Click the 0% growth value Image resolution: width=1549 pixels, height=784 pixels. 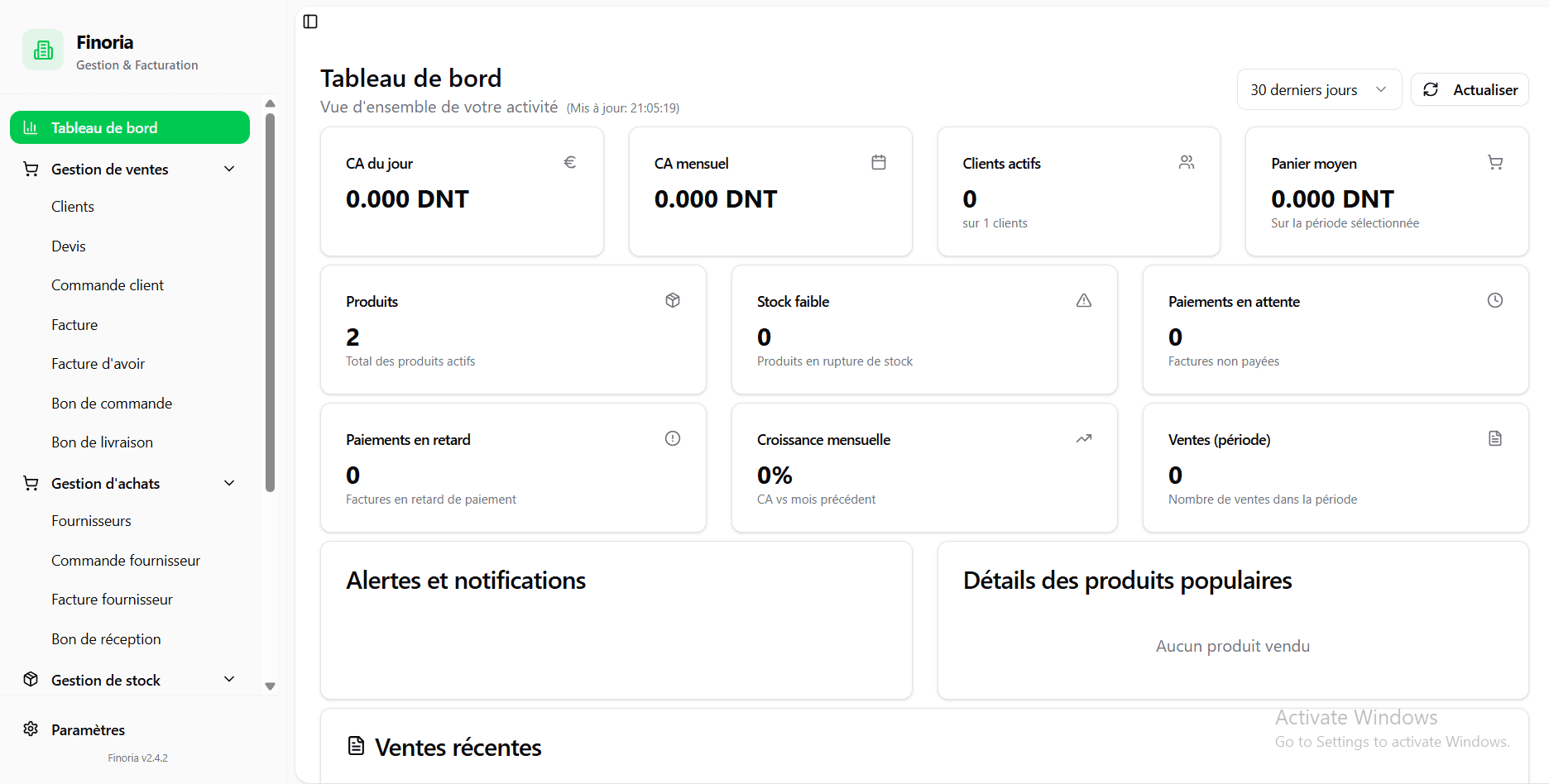click(x=774, y=475)
